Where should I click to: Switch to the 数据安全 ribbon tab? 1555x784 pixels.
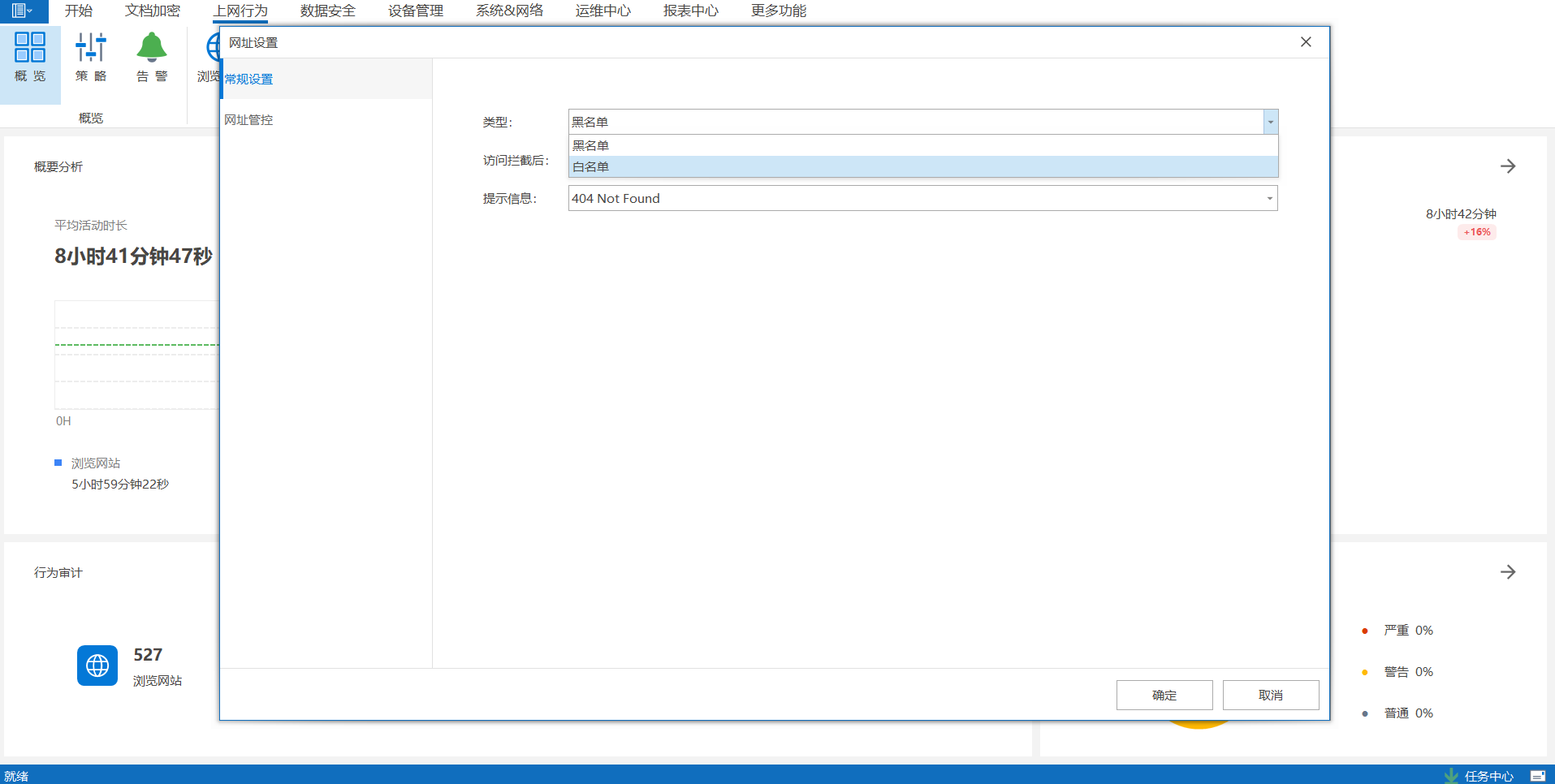(x=327, y=11)
